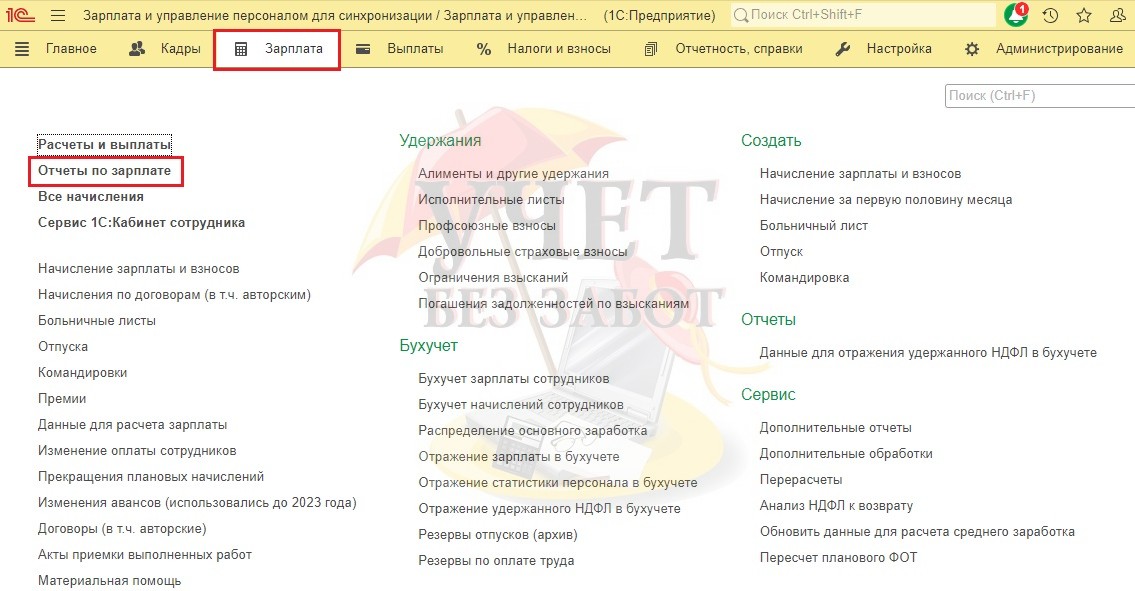Open Данные для отражения удержанного НДФЛ в бухучете

[928, 353]
